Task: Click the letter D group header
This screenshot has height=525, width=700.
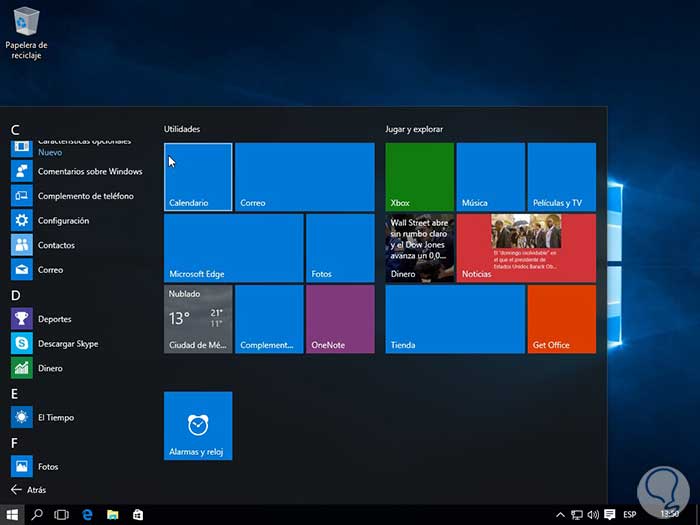Action: pos(15,295)
